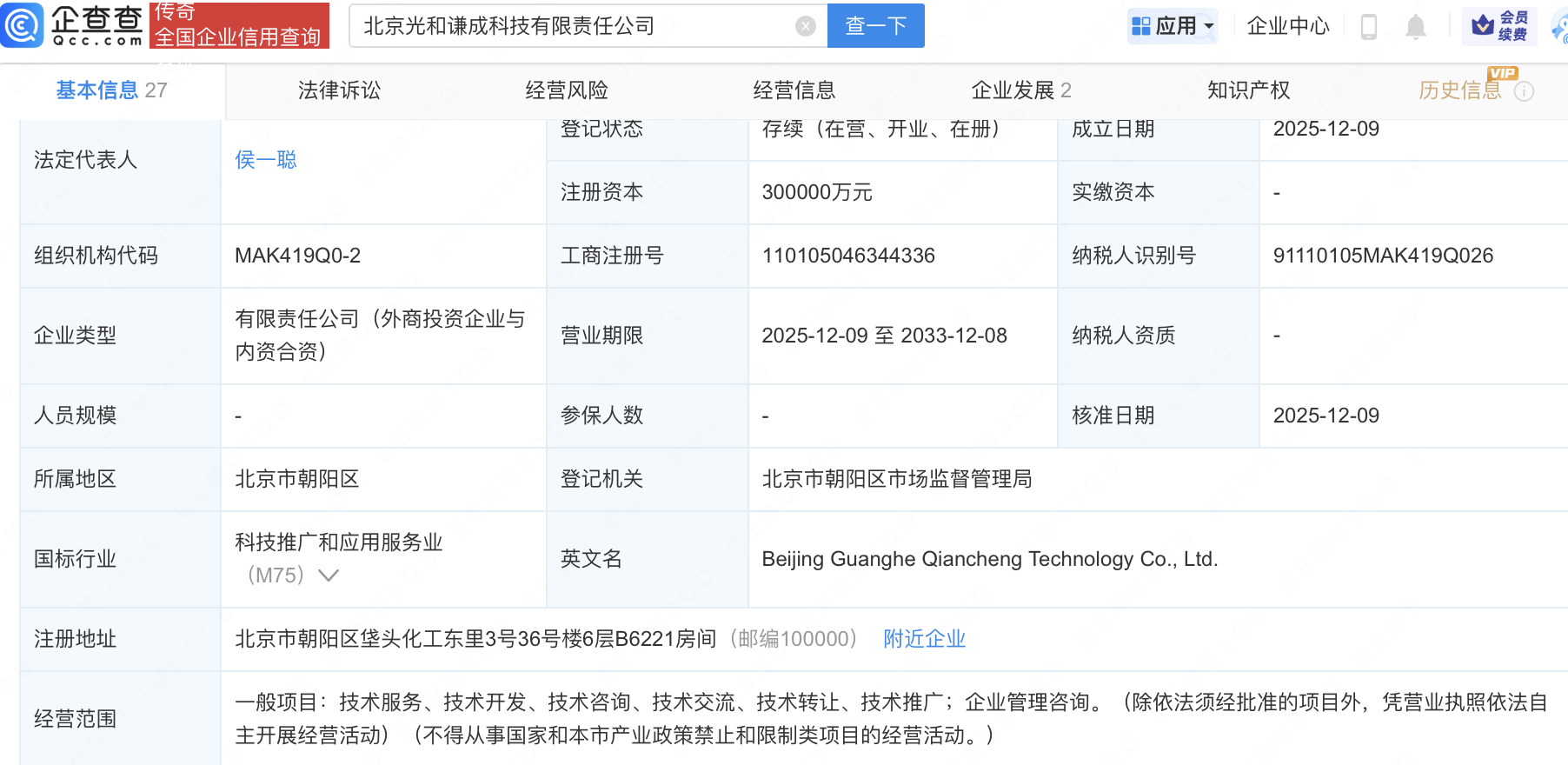This screenshot has width=1568, height=765.
Task: Switch to the 经营风险 tab
Action: 567,90
